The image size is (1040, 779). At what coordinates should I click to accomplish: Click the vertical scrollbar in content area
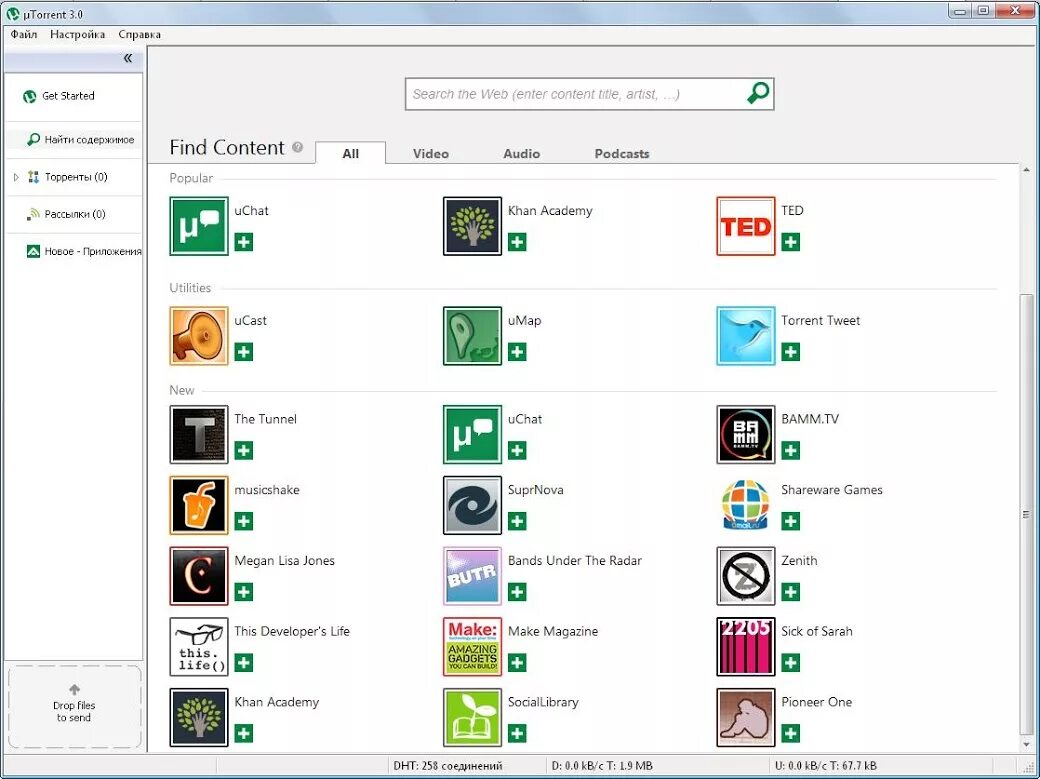[x=1026, y=514]
